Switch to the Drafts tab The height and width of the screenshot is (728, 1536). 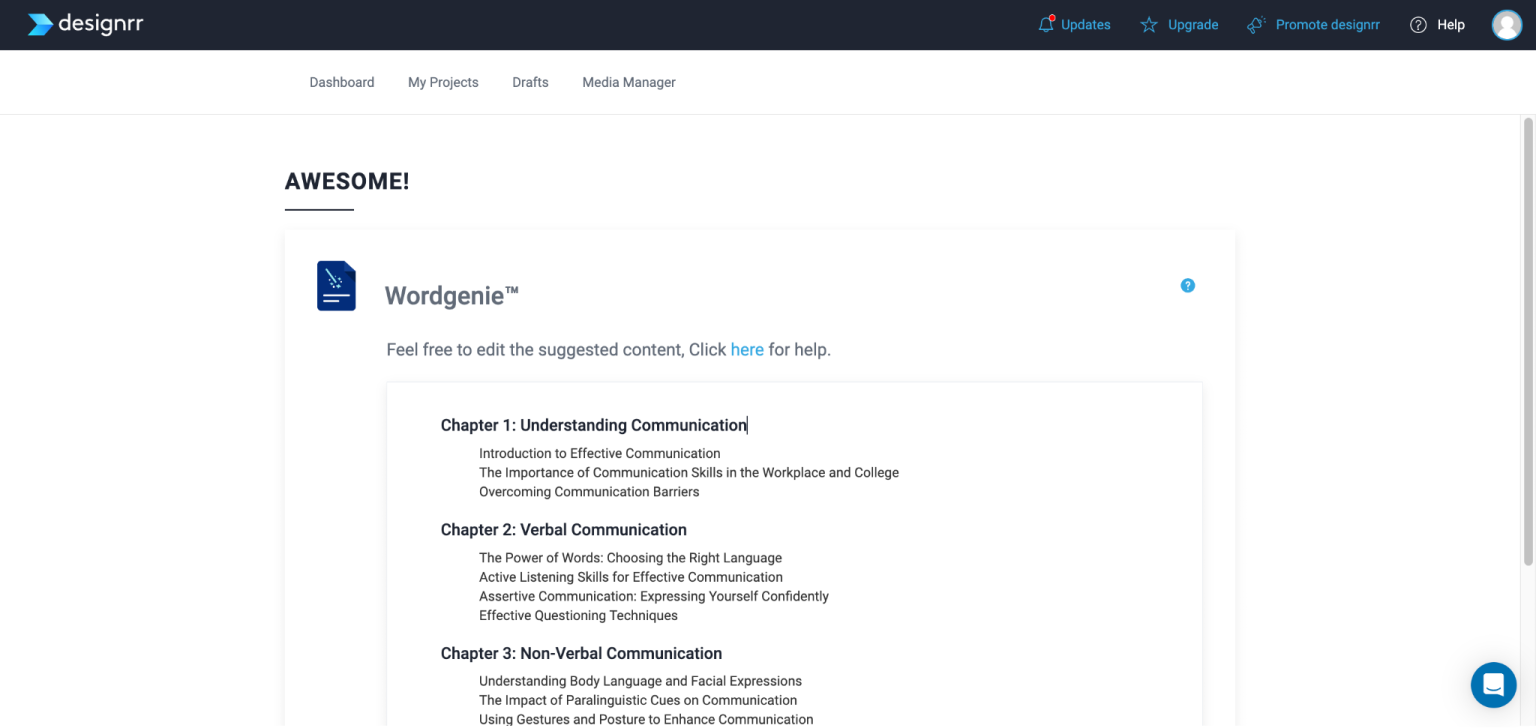(530, 82)
